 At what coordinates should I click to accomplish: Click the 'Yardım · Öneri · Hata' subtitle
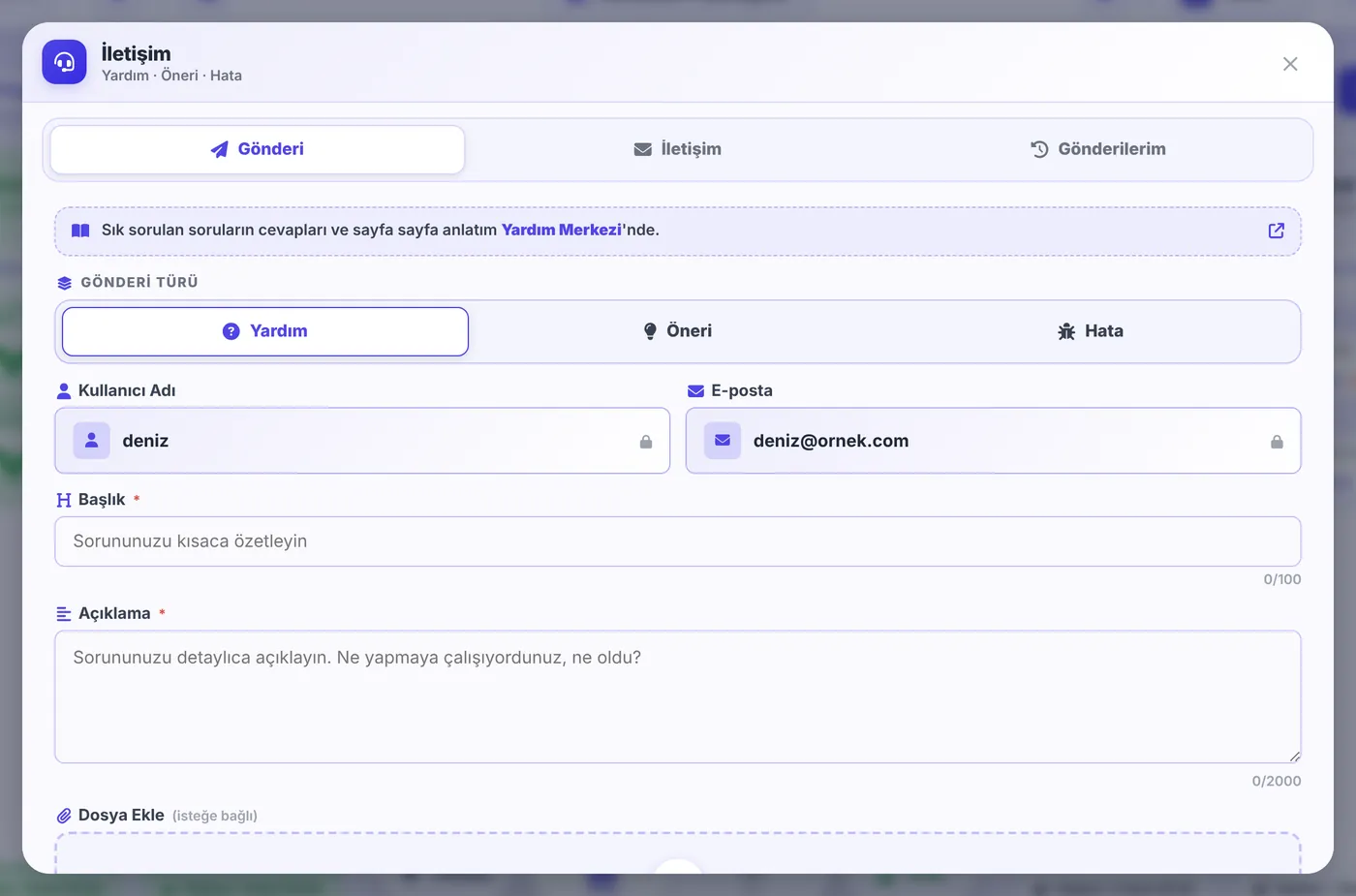[x=171, y=76]
